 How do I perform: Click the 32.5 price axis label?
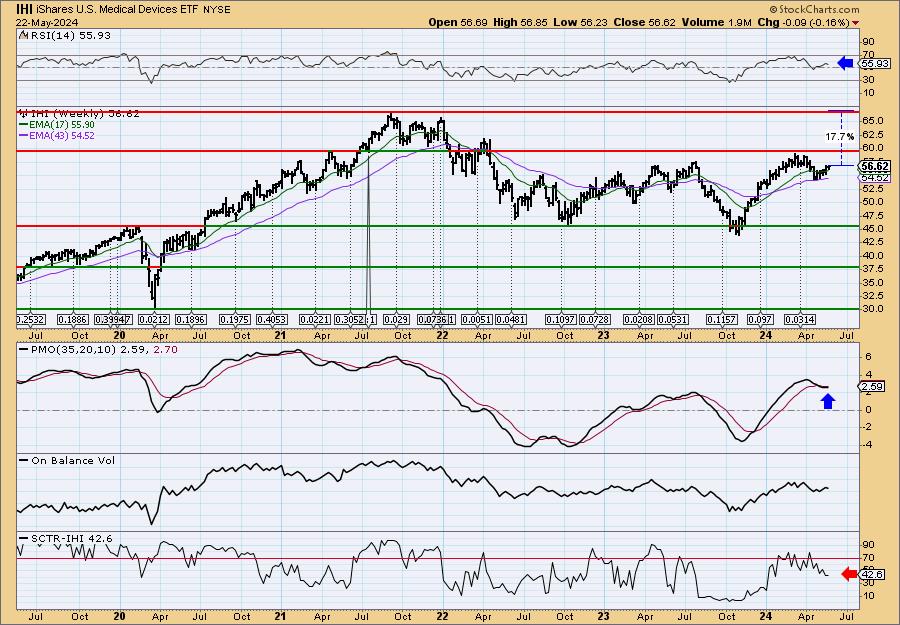tap(872, 296)
